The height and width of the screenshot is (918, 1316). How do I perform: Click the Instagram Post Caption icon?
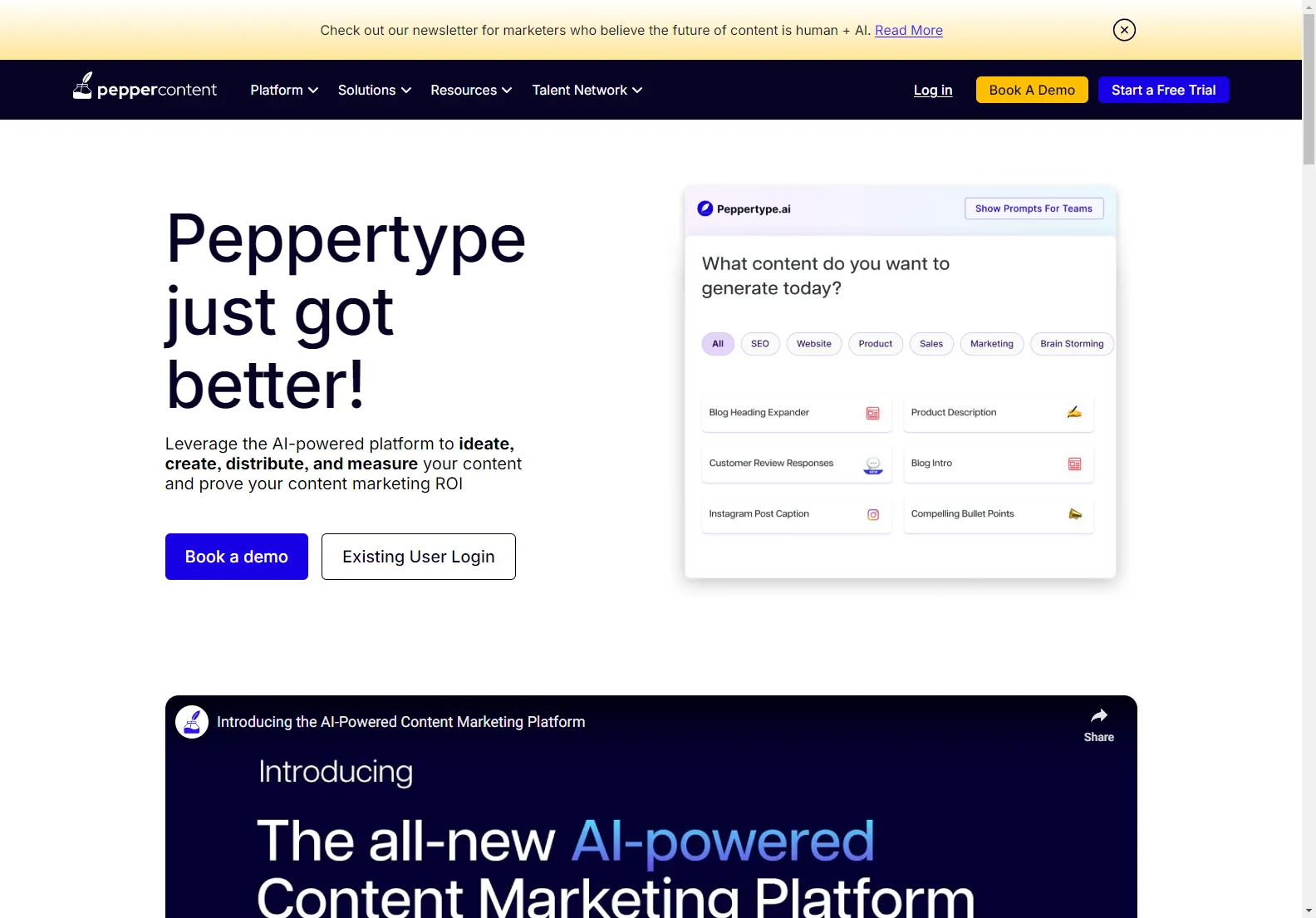click(x=873, y=514)
